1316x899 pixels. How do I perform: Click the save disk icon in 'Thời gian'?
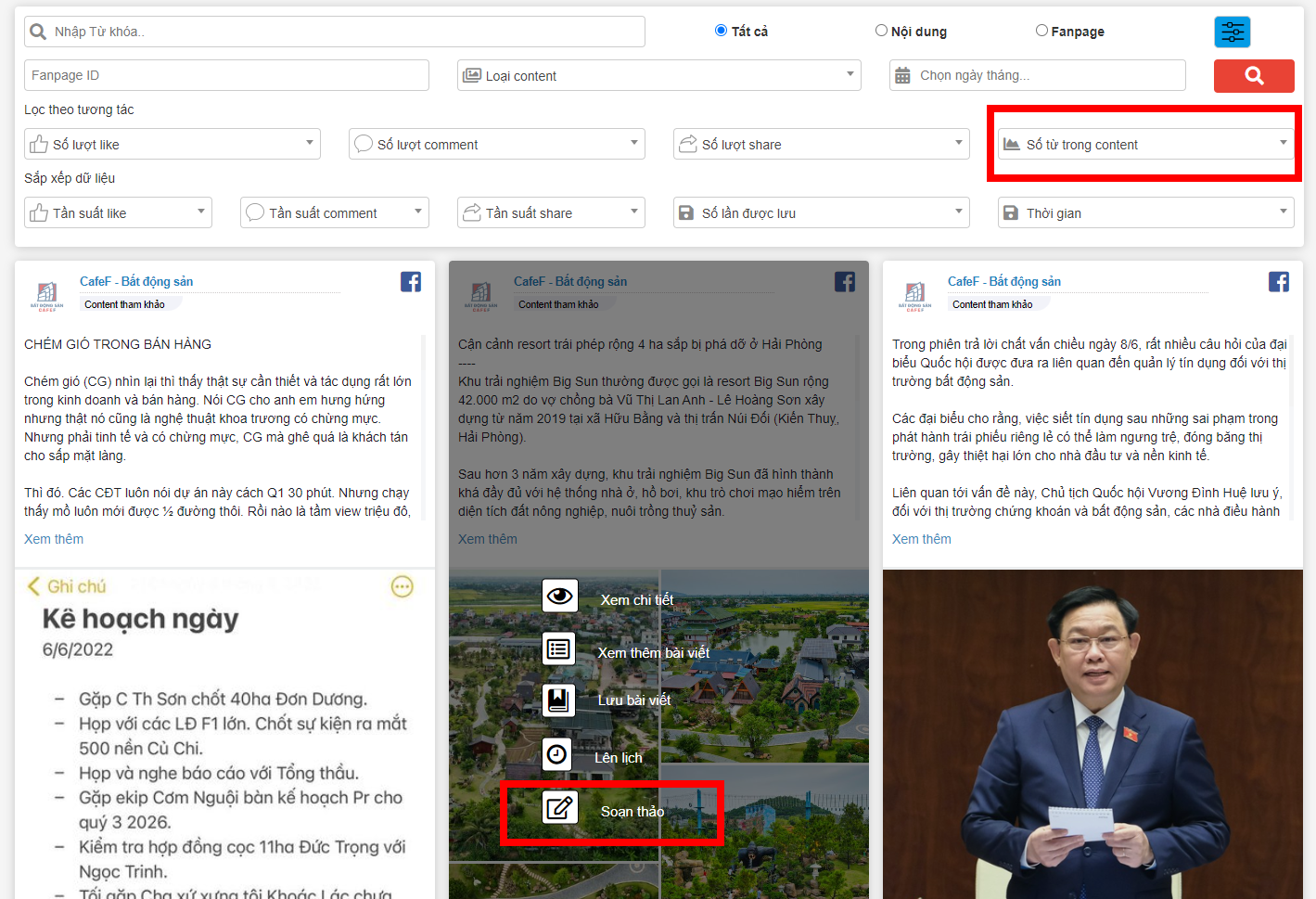(x=1011, y=212)
